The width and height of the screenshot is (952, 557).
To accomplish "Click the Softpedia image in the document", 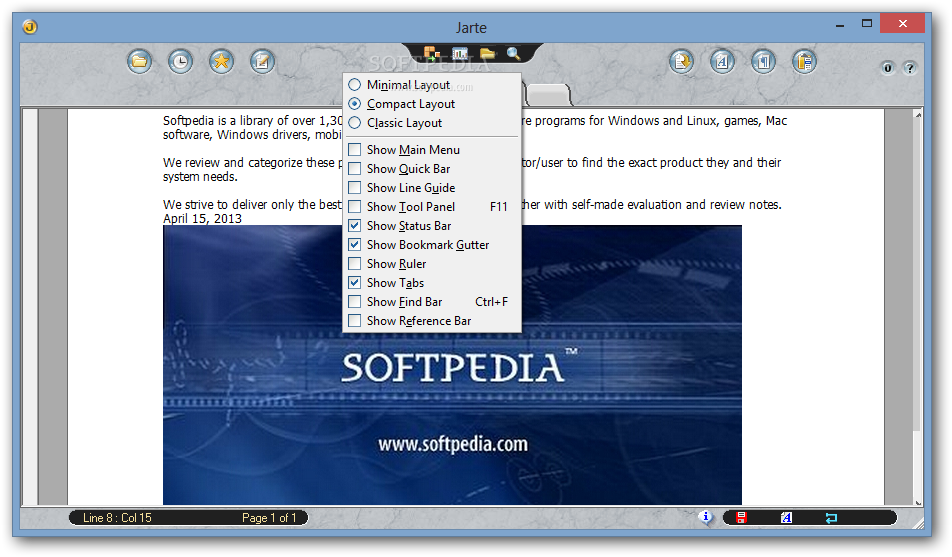I will click(452, 365).
